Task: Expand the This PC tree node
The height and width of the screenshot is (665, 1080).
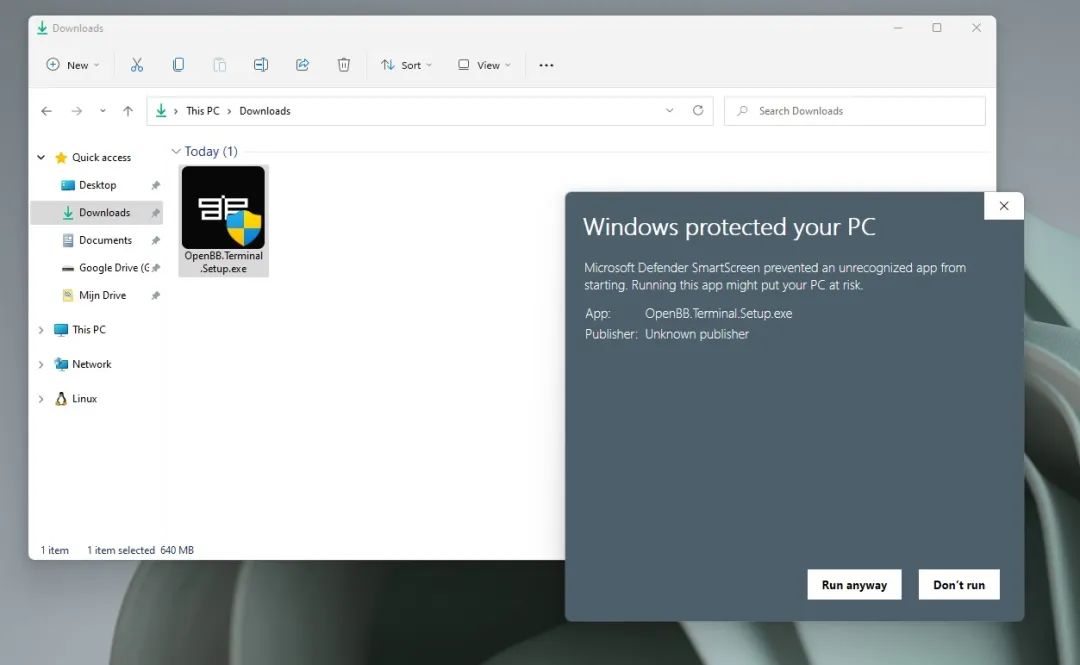Action: [41, 330]
